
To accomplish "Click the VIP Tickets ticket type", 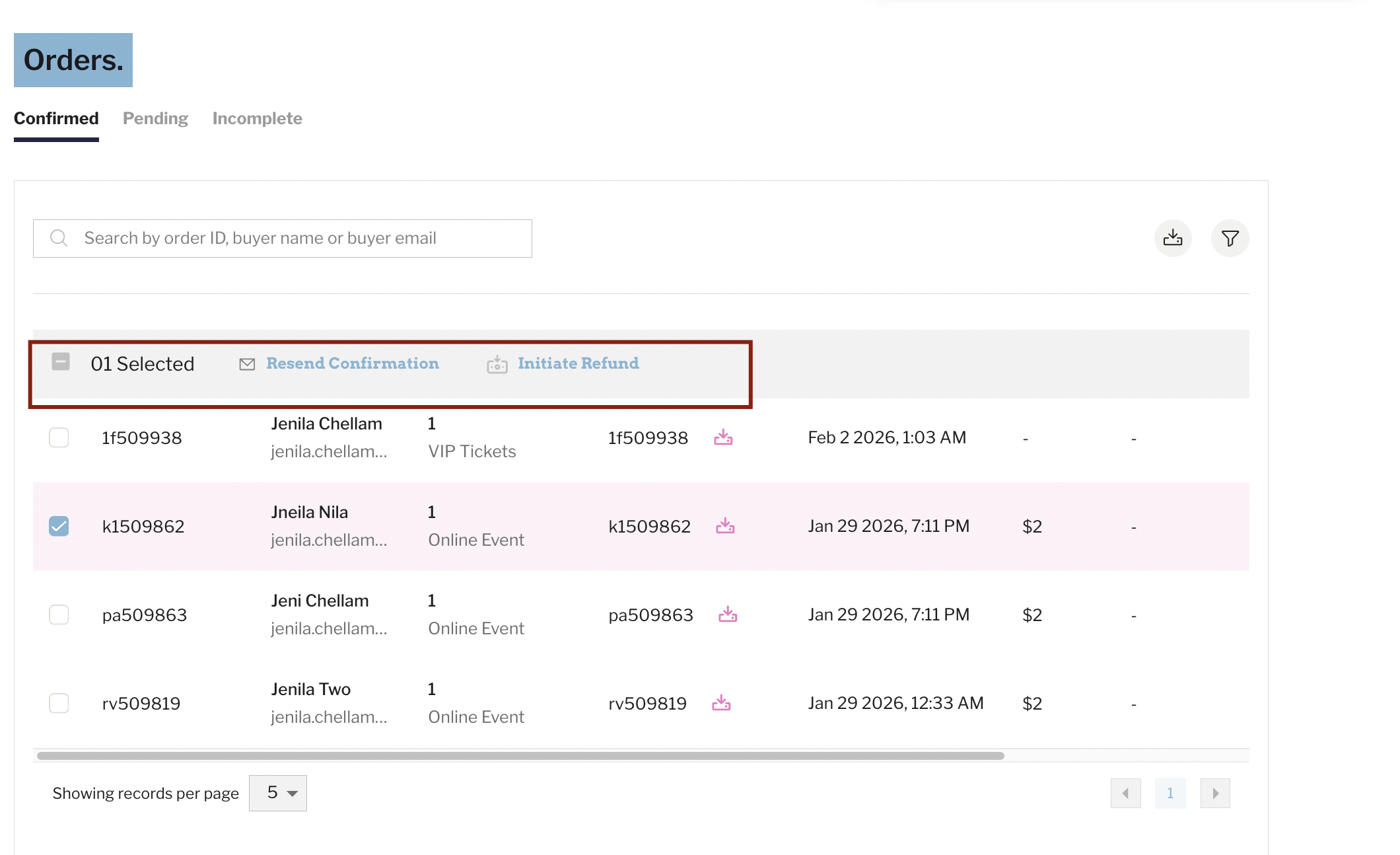I will 472,451.
